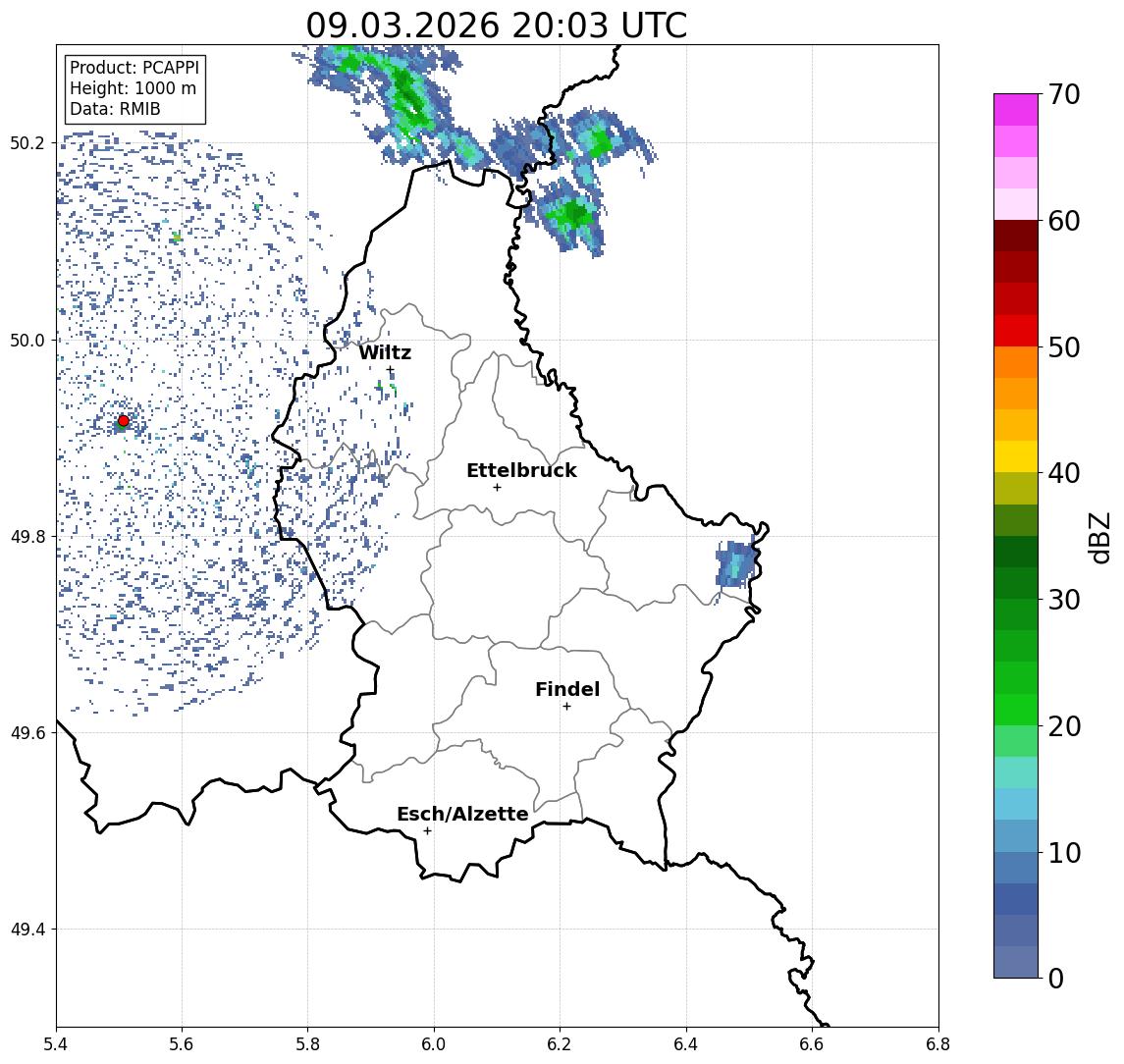The width and height of the screenshot is (1124, 1064).
Task: Pick the yellow swatch just above 40
Action: tap(1016, 456)
